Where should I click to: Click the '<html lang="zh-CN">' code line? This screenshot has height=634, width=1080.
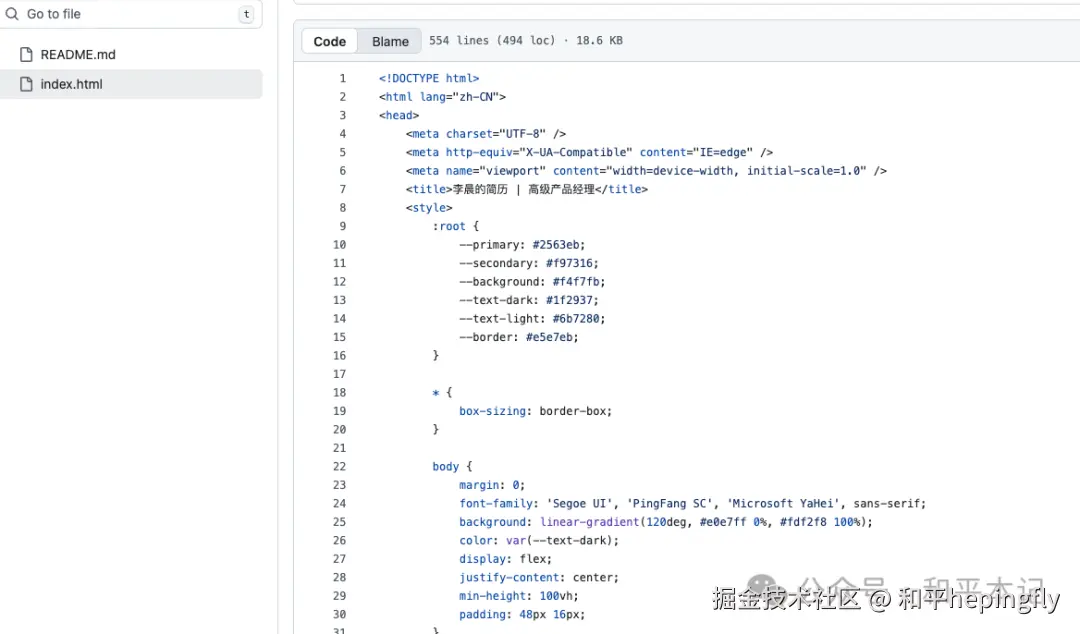tap(442, 97)
